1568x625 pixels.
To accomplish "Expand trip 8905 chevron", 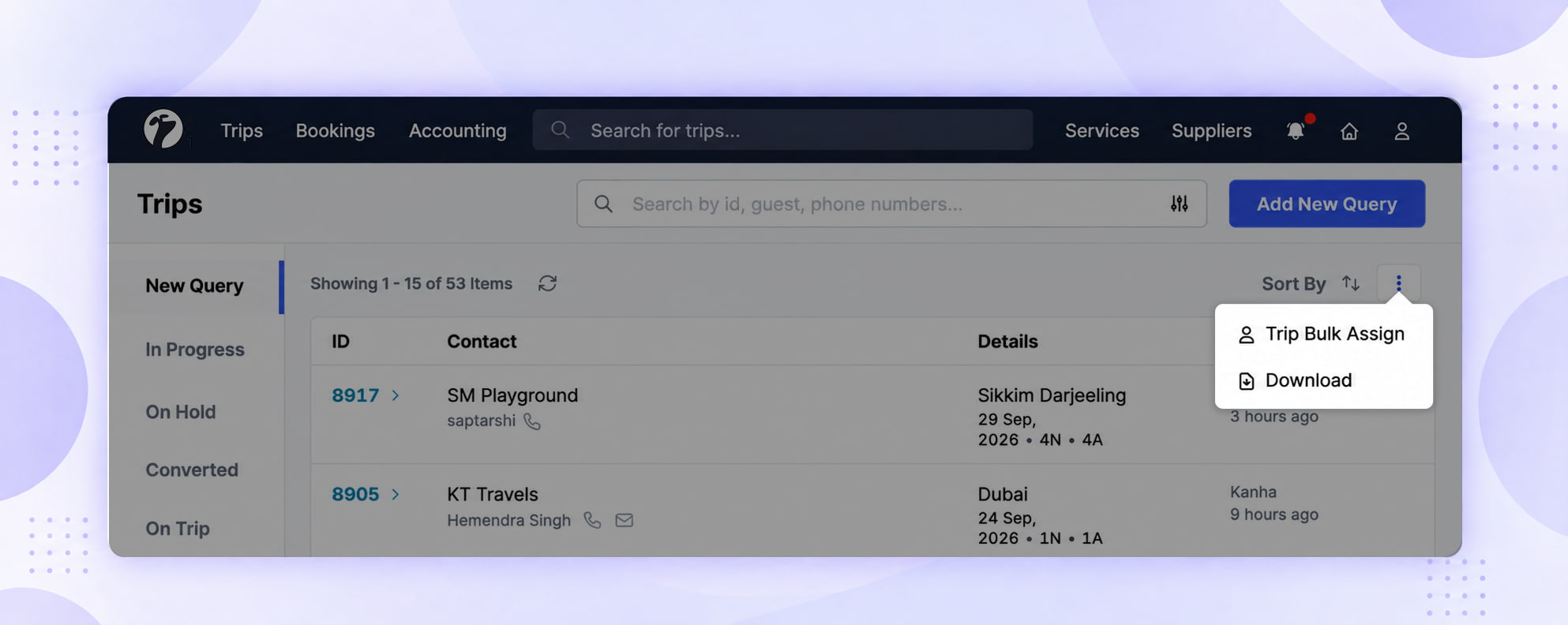I will tap(396, 494).
